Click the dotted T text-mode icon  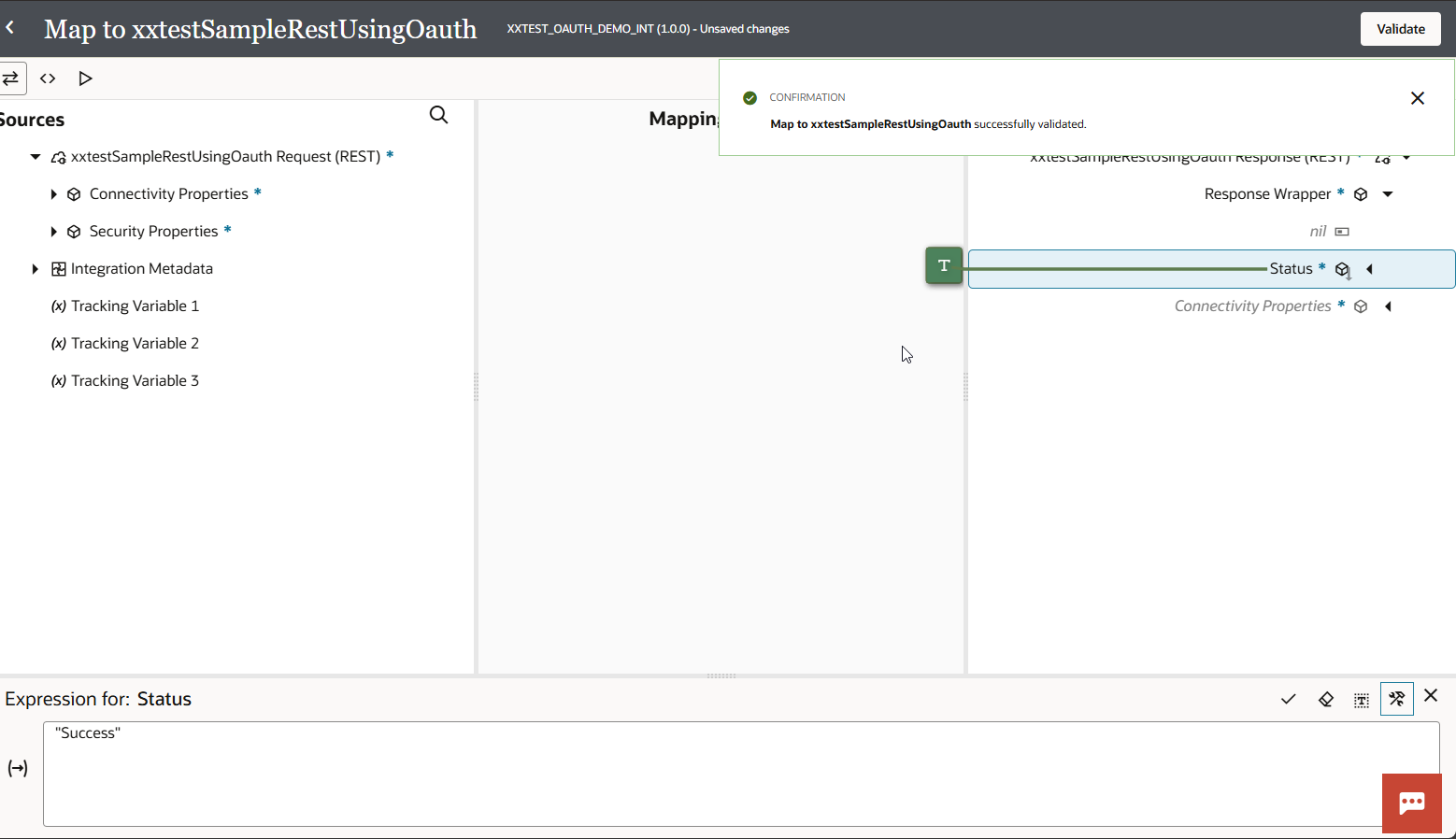click(x=1362, y=700)
